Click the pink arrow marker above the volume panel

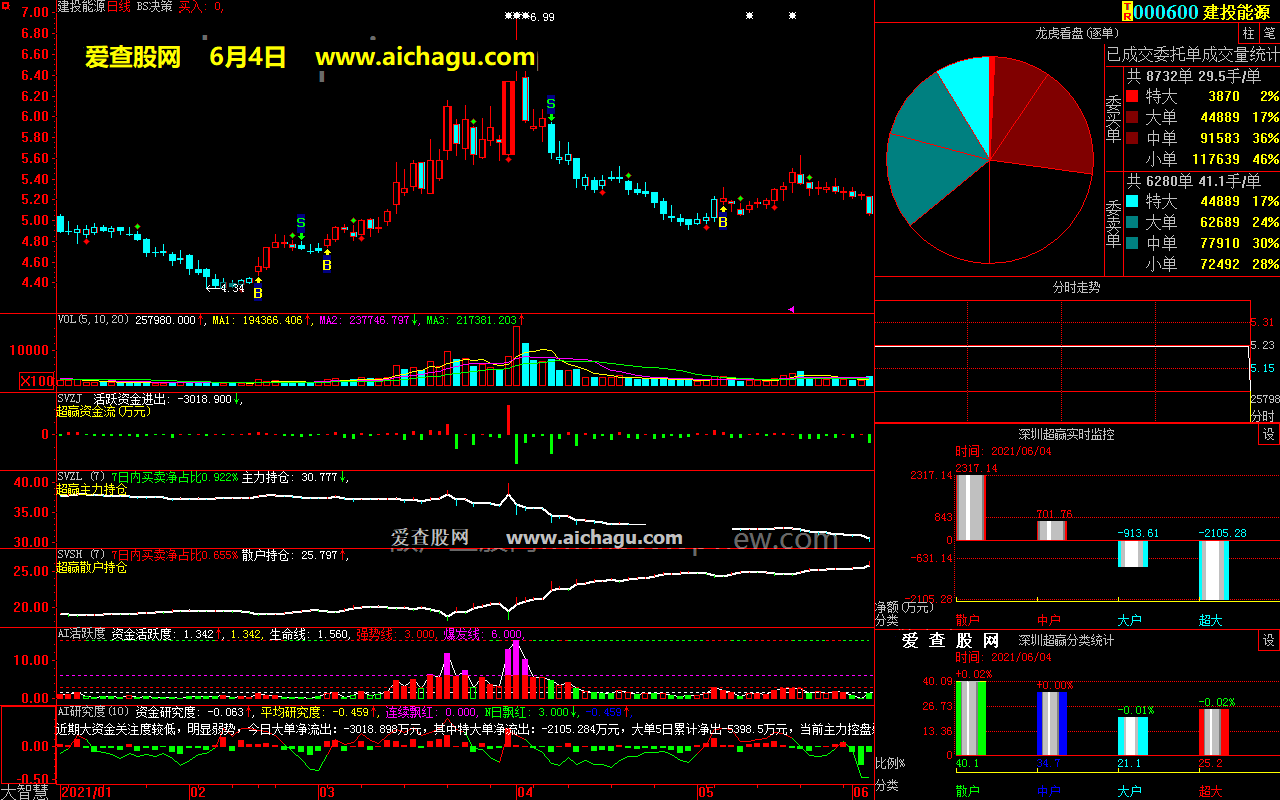(x=792, y=310)
